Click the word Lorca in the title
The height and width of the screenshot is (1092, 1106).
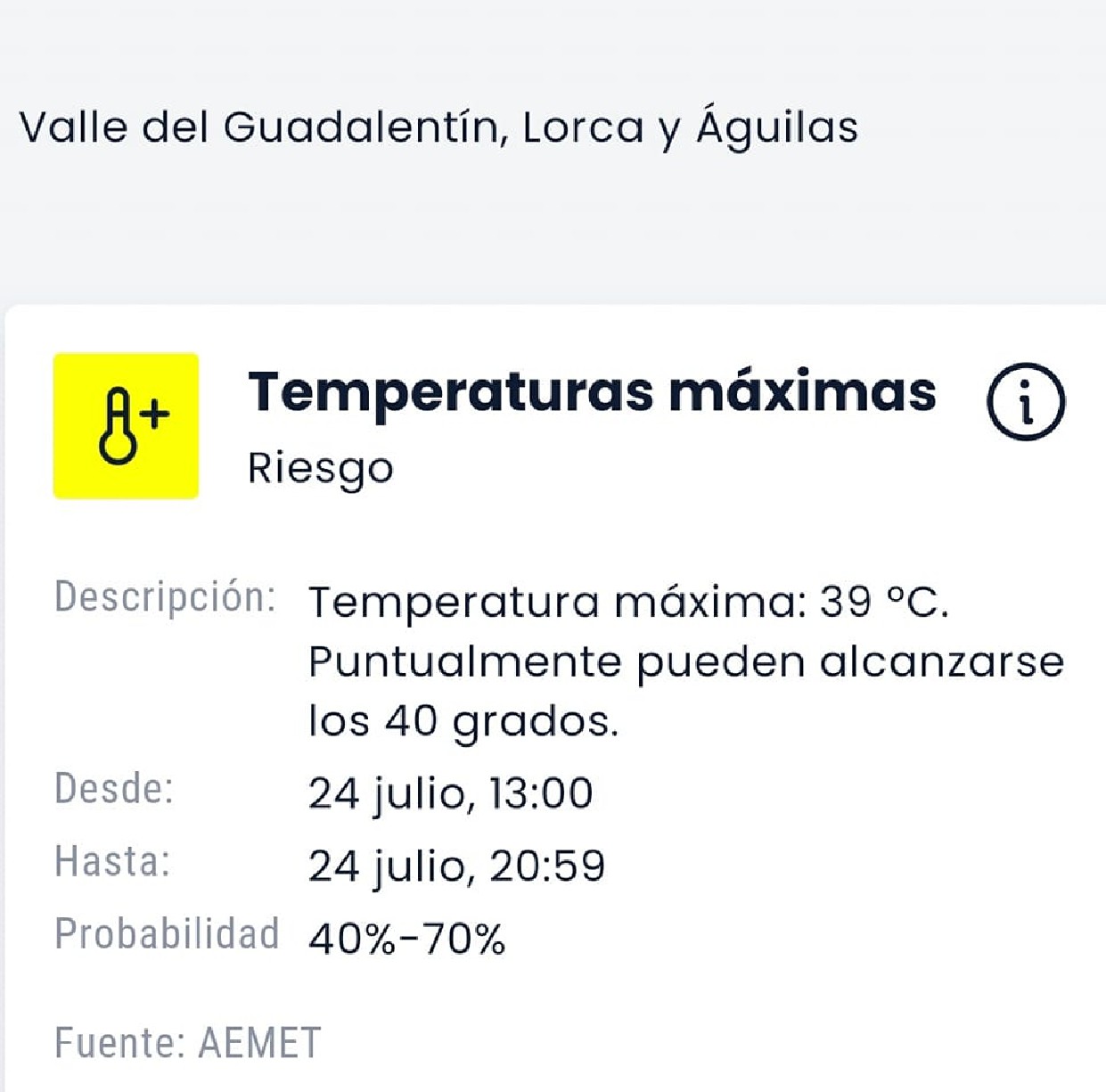582,127
